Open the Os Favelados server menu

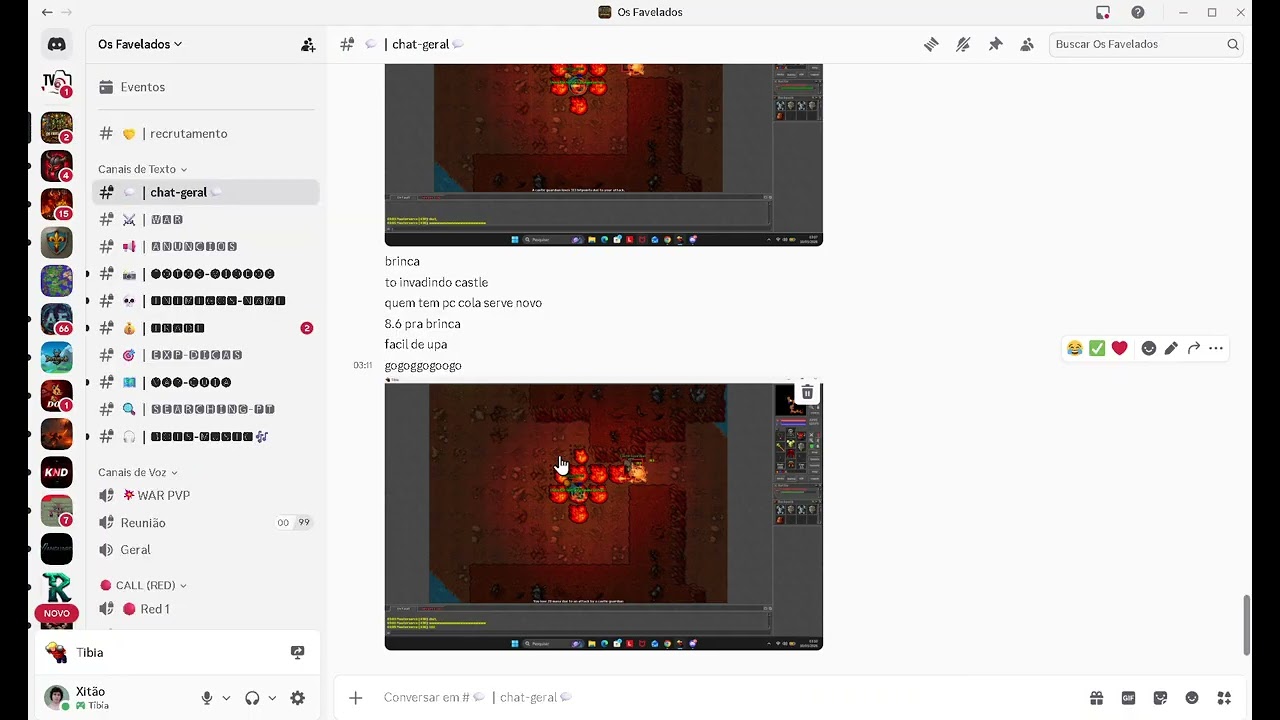(140, 44)
